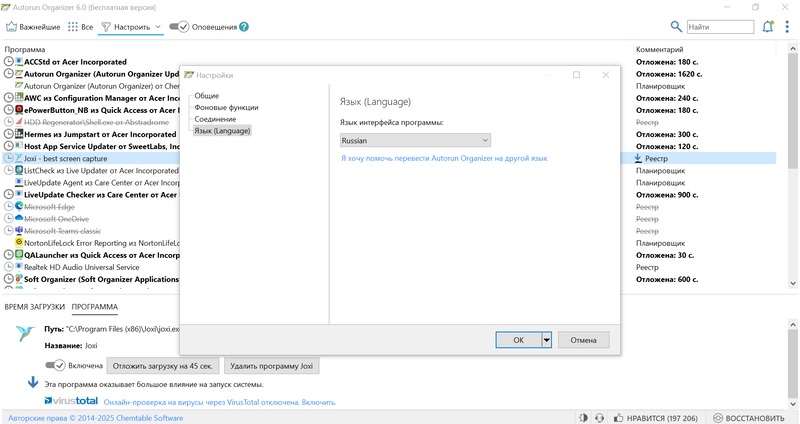The width and height of the screenshot is (800, 424).
Task: Click the Удалить программу Joxi button
Action: (272, 366)
